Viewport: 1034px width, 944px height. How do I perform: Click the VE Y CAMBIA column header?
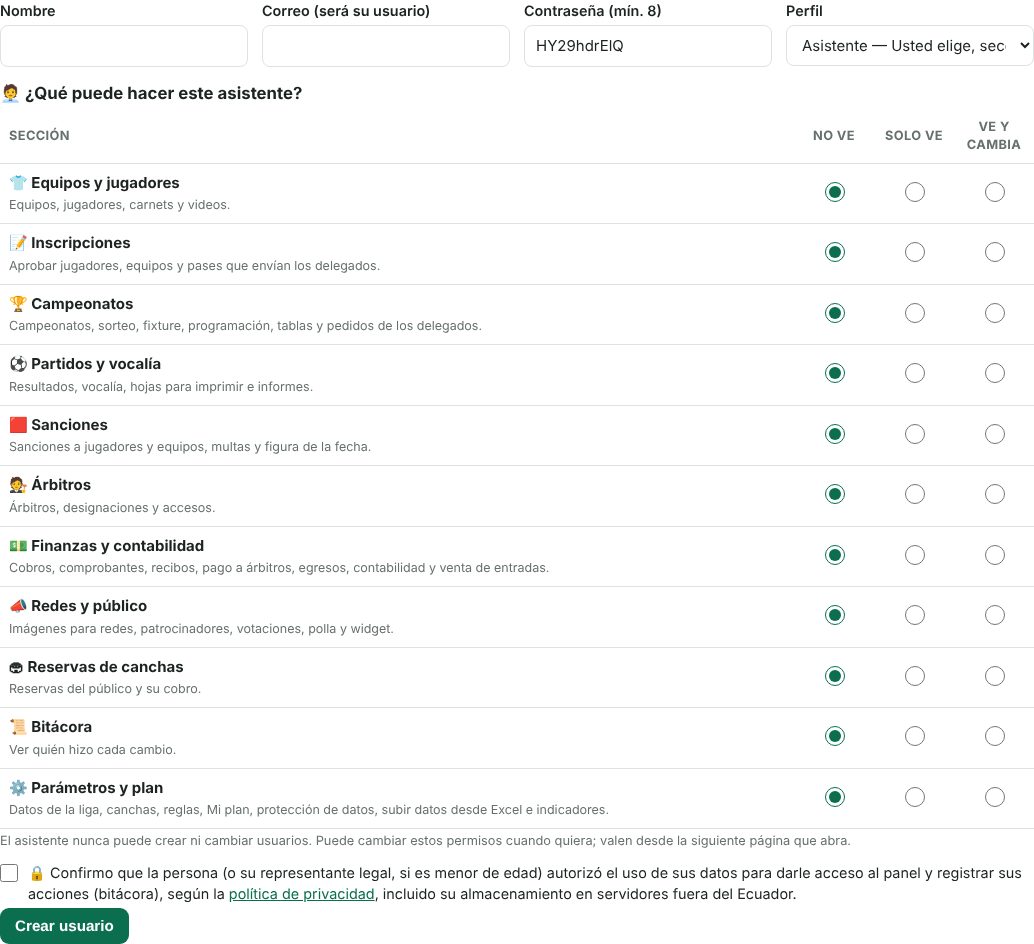tap(994, 135)
